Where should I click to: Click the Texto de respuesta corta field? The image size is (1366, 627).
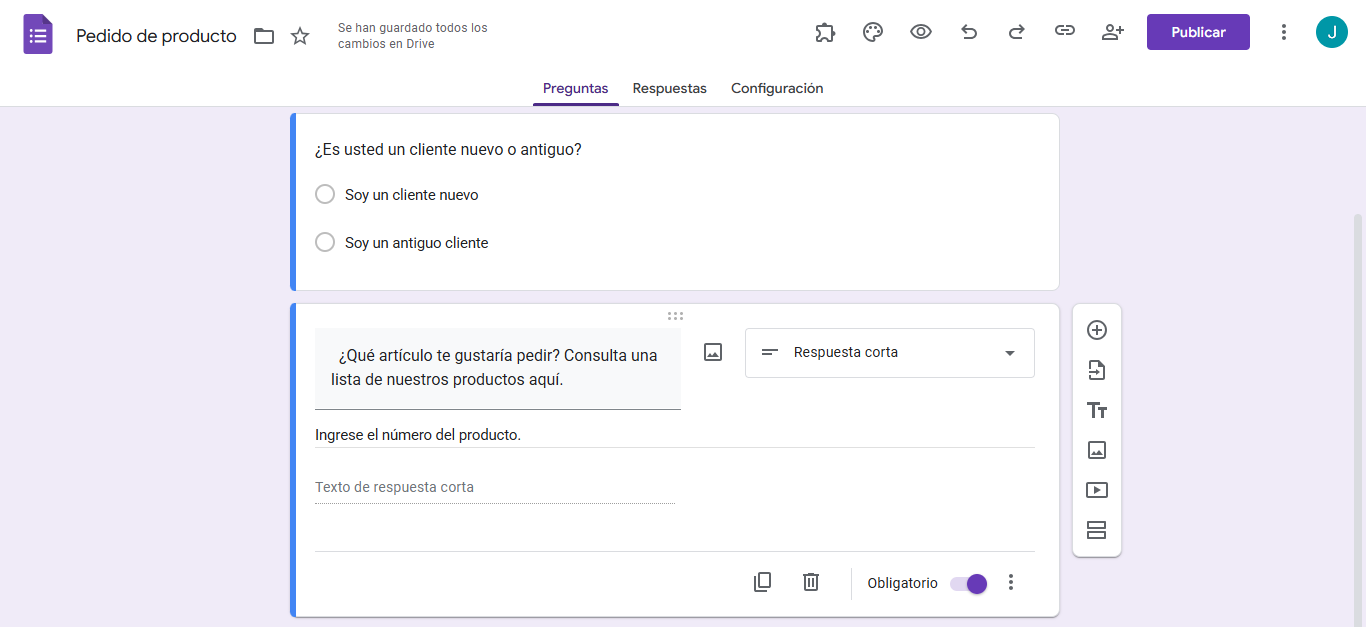495,488
